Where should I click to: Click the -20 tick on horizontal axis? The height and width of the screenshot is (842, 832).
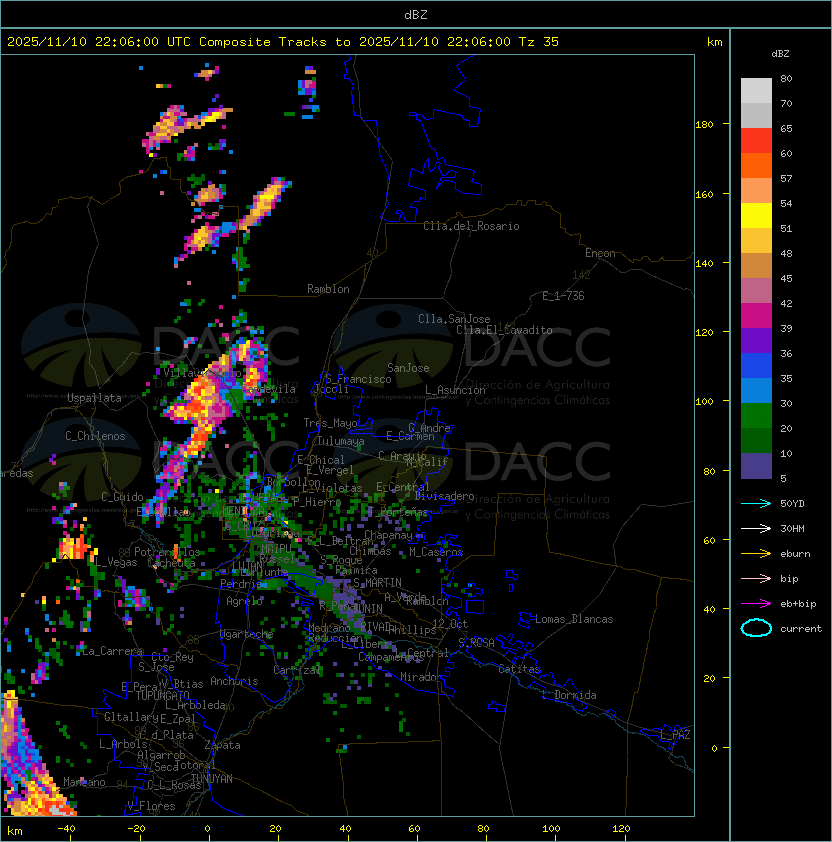(x=136, y=829)
